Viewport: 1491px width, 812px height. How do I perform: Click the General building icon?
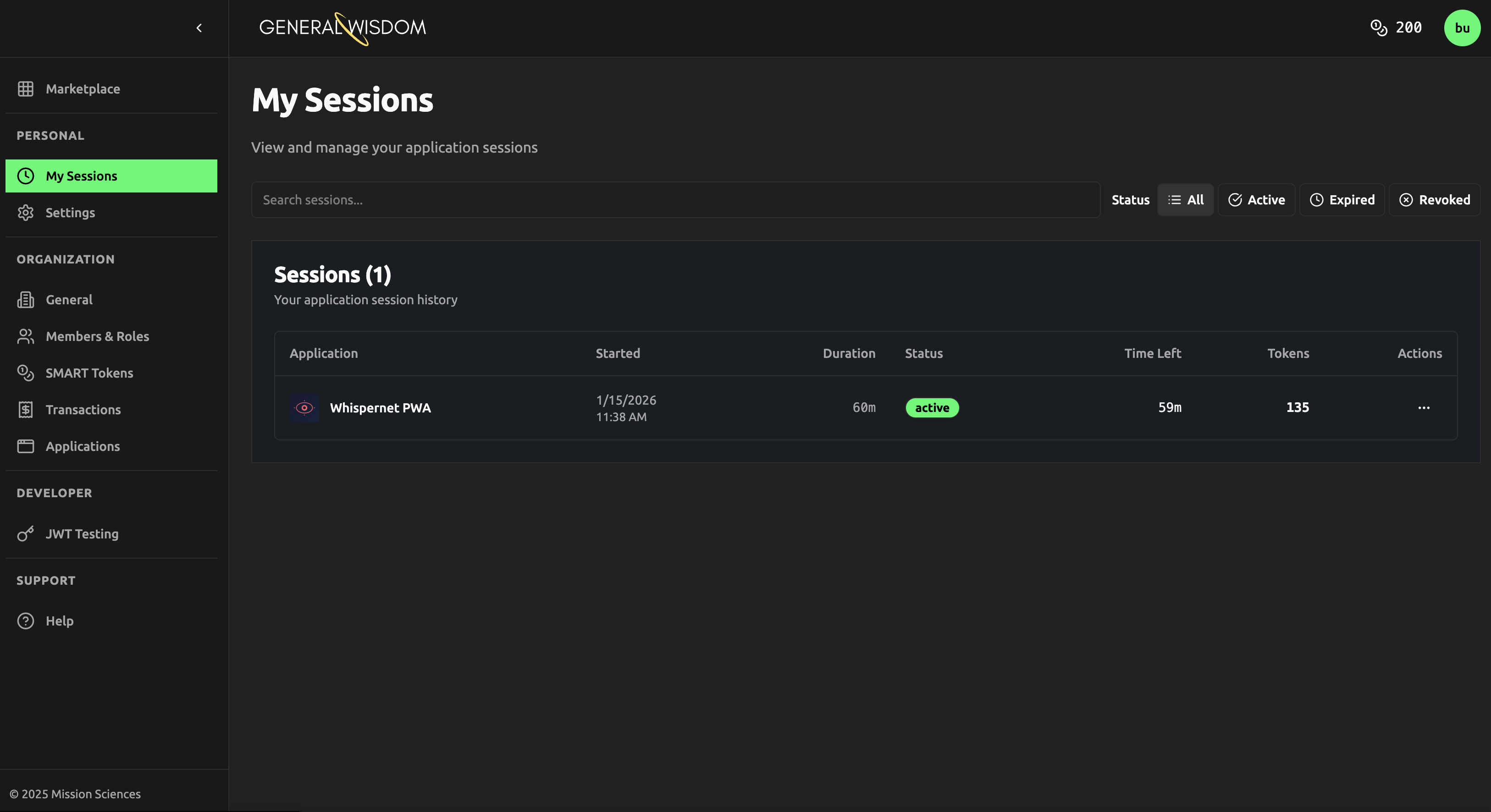(26, 300)
